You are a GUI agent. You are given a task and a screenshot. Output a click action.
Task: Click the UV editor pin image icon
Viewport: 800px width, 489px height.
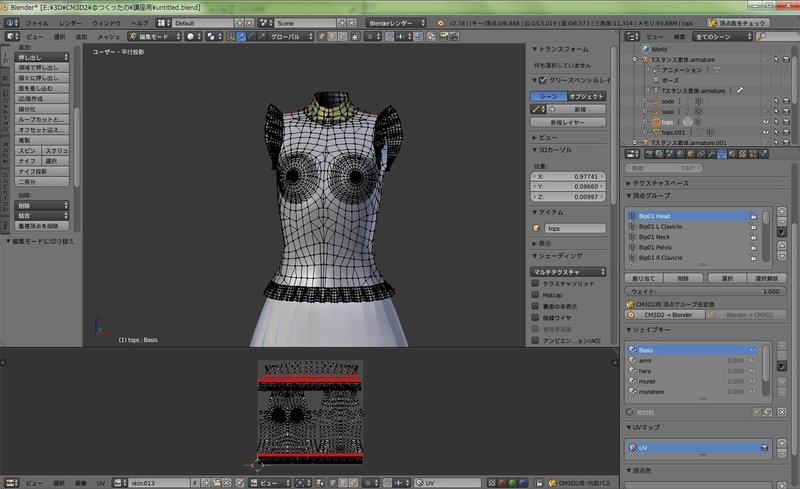(x=240, y=482)
